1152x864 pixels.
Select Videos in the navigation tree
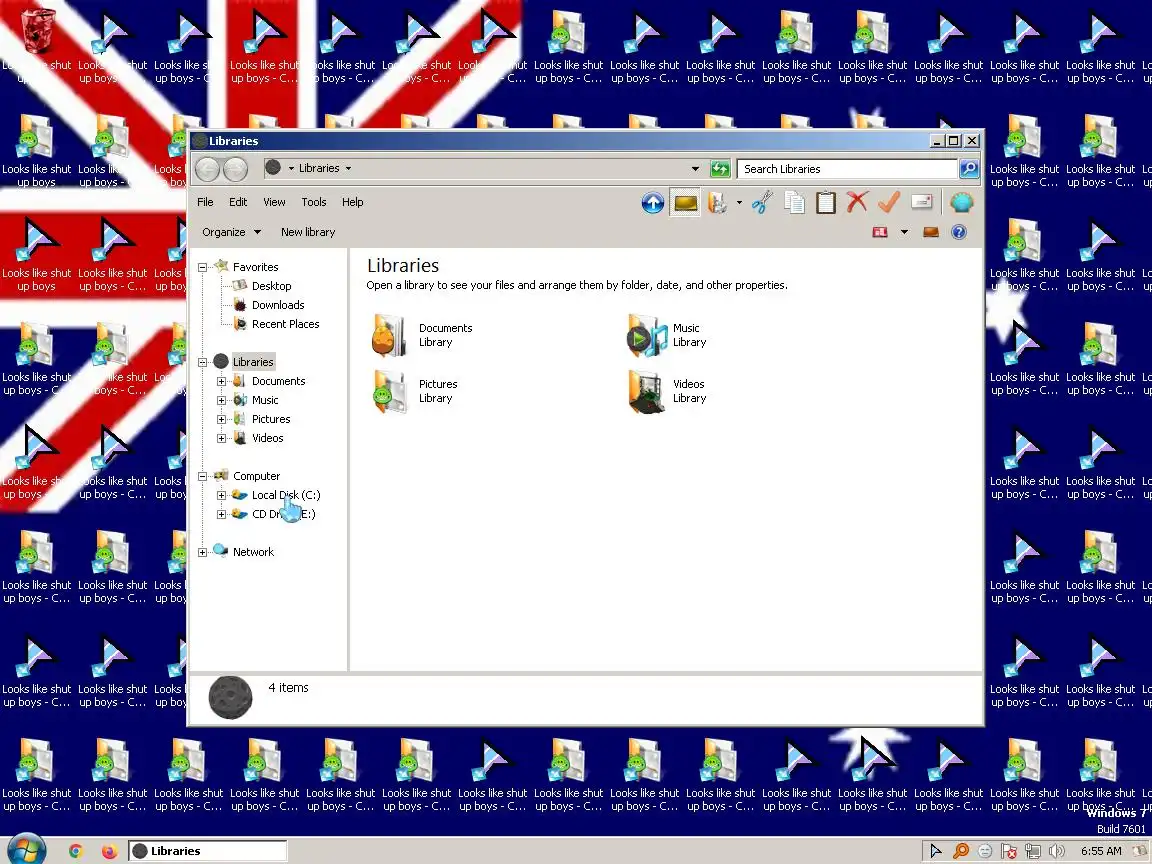[x=267, y=439]
